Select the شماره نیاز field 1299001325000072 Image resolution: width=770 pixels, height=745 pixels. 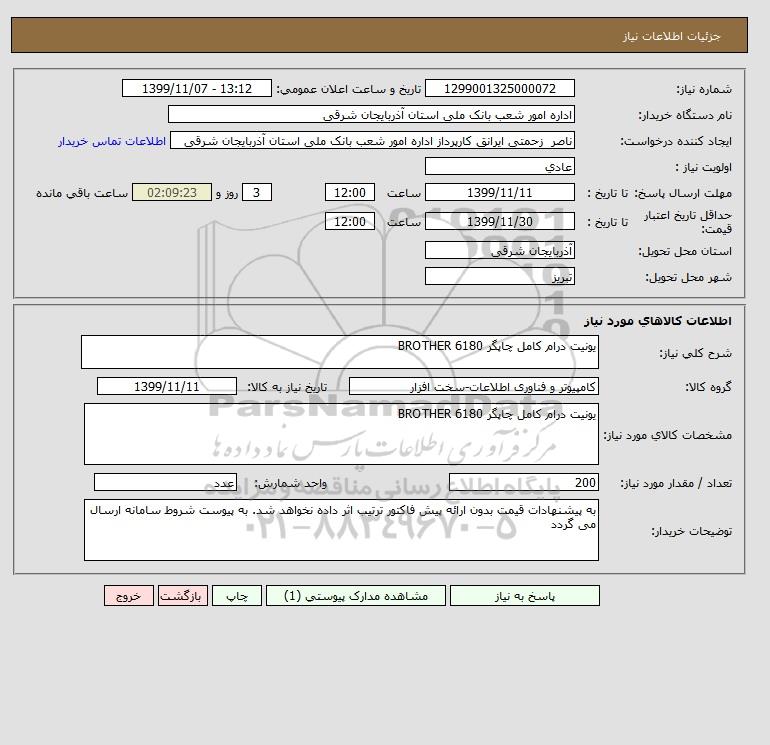(x=499, y=88)
